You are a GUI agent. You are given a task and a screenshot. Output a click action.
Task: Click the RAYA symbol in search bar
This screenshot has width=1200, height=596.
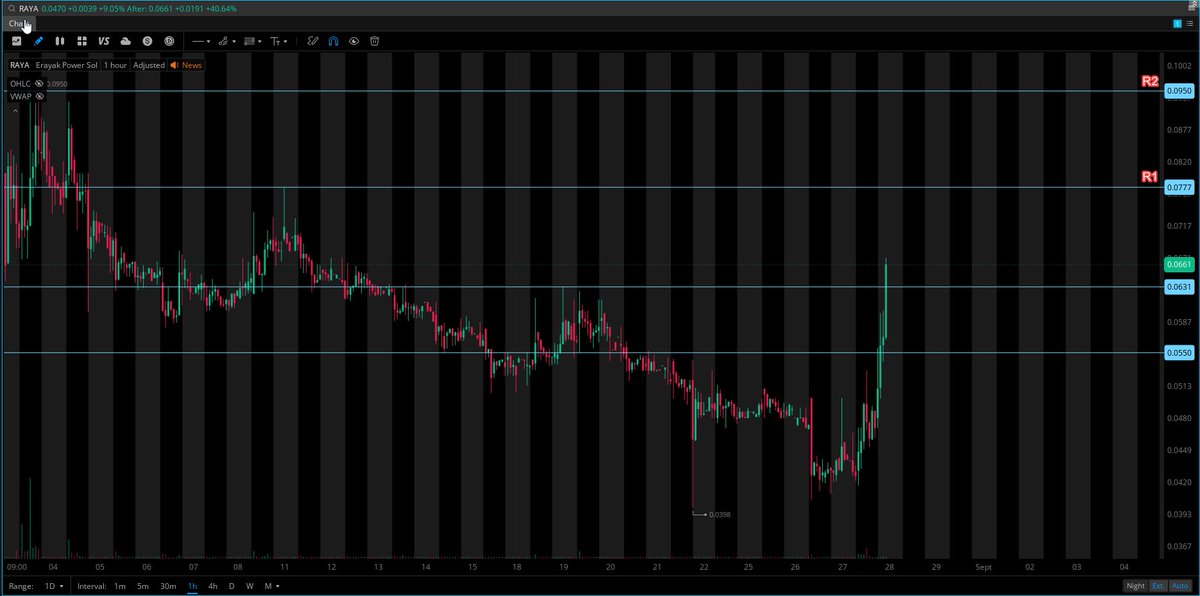tap(28, 8)
